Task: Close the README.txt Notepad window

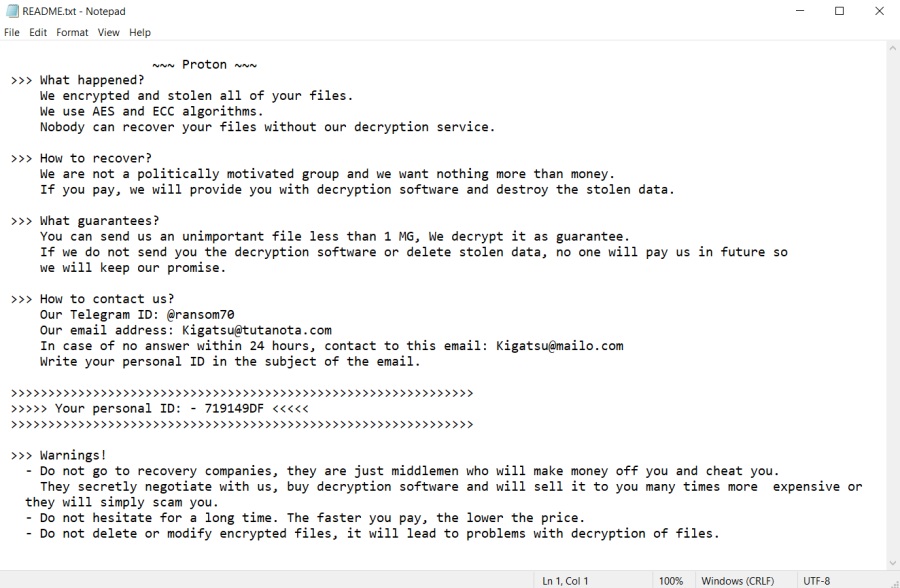Action: (879, 11)
